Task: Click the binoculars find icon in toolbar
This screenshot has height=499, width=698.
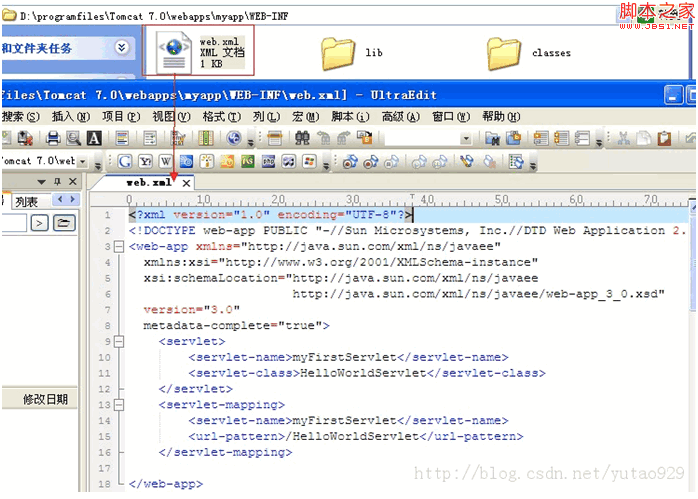Action: coord(300,139)
